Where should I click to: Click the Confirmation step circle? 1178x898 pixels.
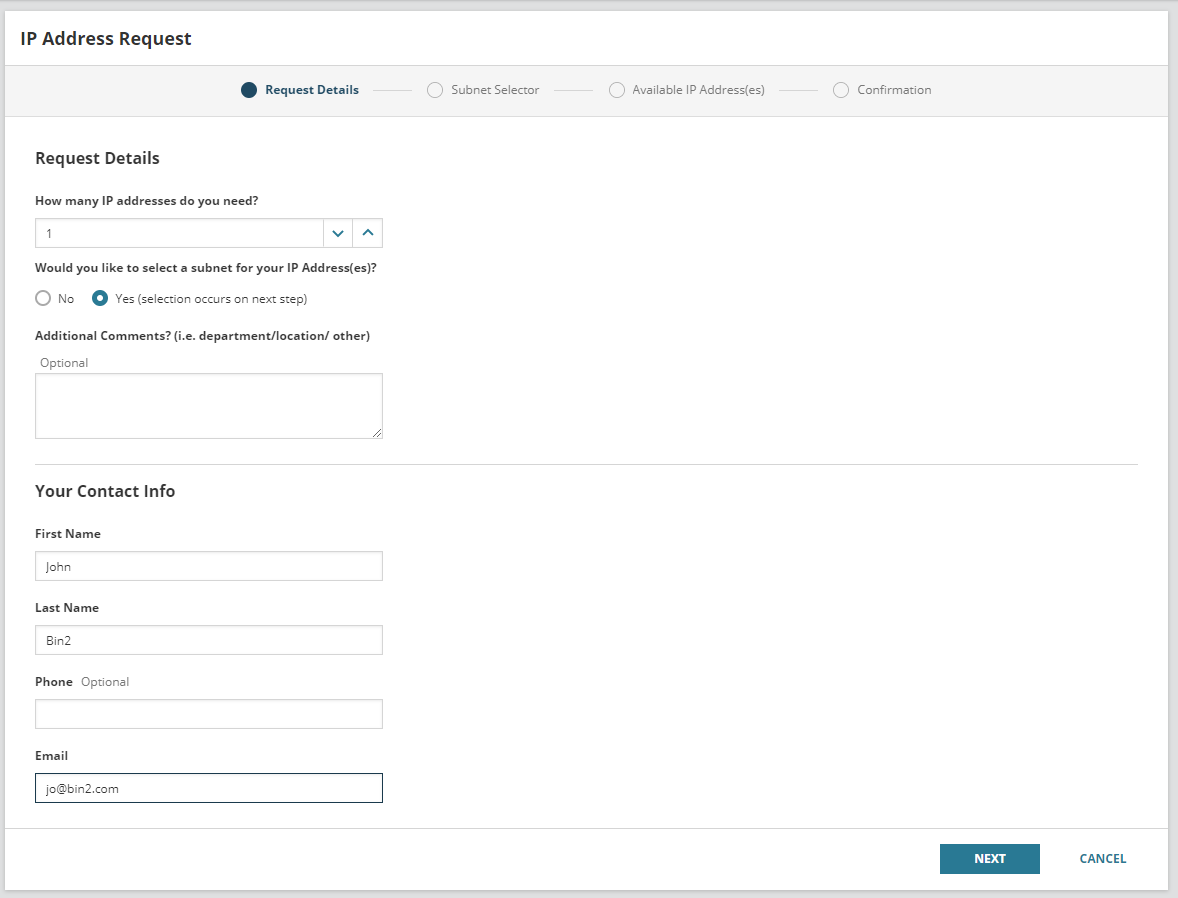[x=841, y=90]
